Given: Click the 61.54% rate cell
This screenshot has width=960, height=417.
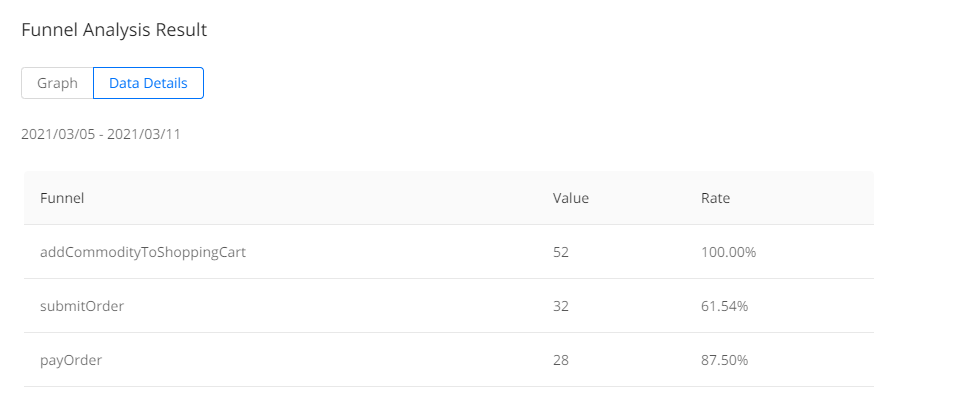Looking at the screenshot, I should coord(725,306).
